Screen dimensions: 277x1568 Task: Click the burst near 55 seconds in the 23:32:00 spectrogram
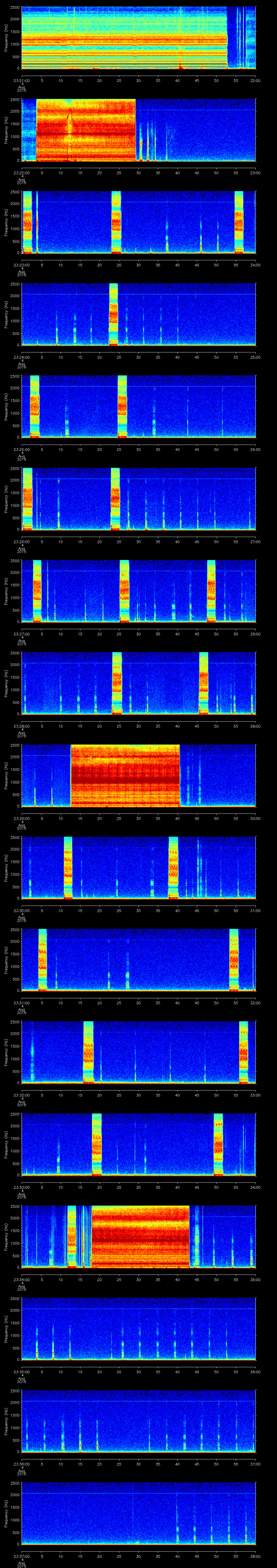(243, 1052)
